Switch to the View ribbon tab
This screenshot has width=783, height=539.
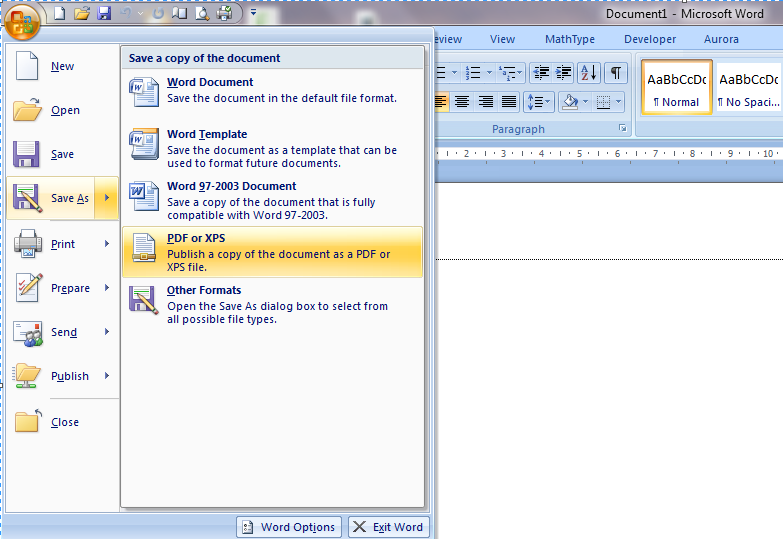[x=502, y=39]
